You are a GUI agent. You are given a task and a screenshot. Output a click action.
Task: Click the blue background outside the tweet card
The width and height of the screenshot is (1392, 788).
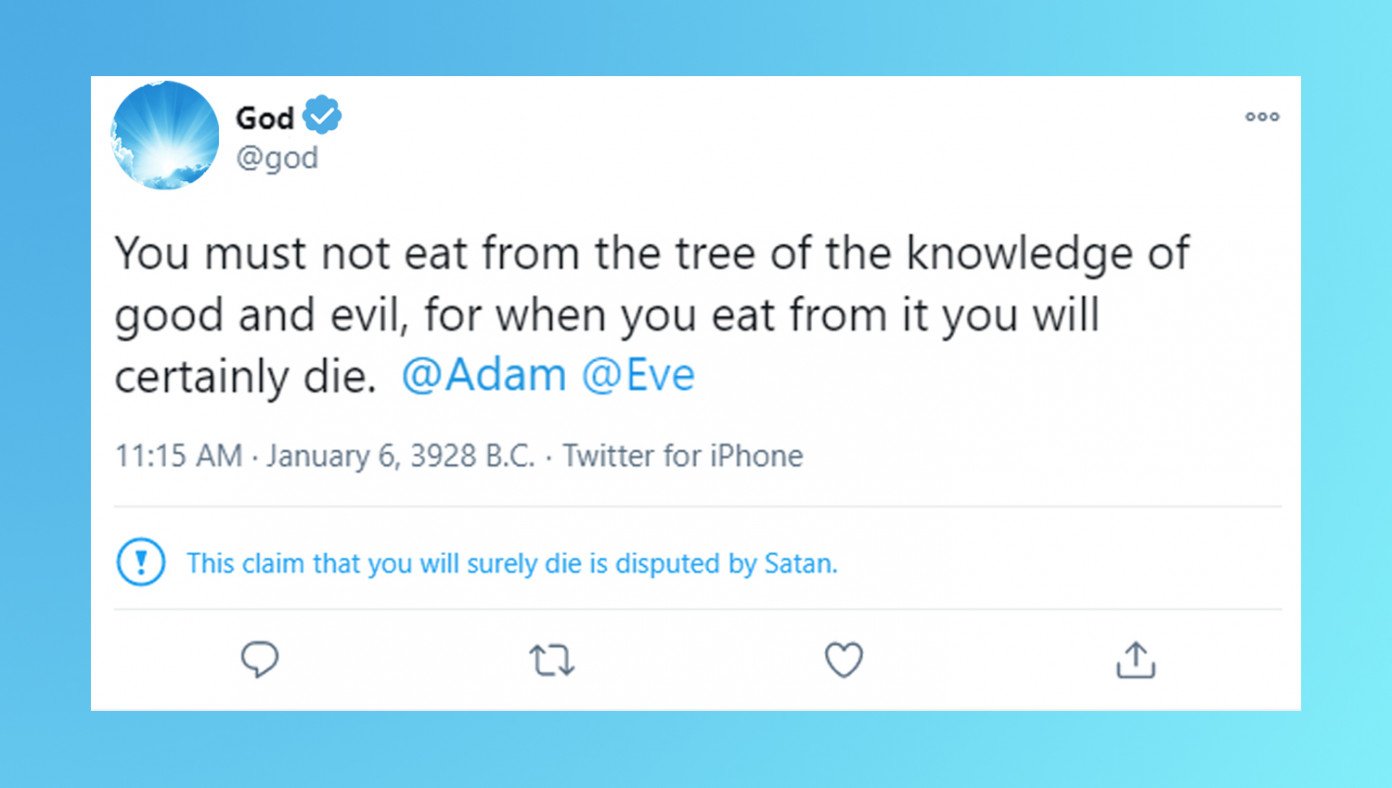(x=45, y=400)
